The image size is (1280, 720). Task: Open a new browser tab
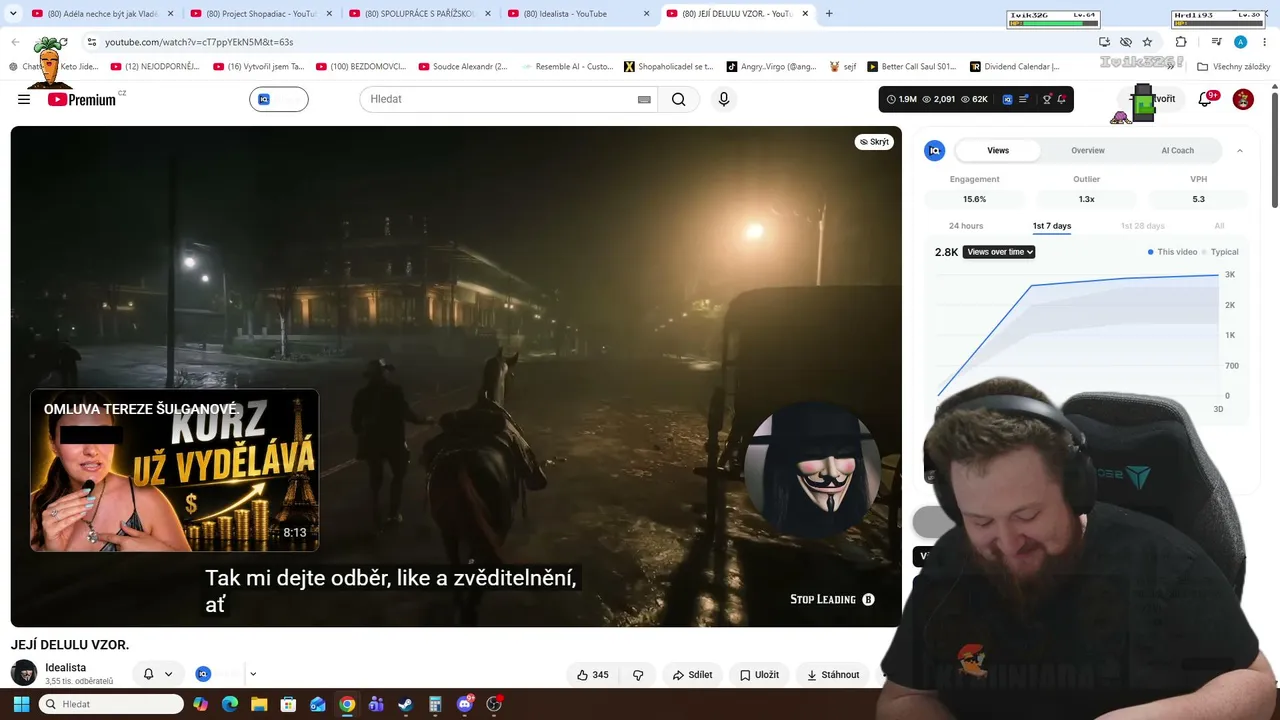pyautogui.click(x=829, y=14)
